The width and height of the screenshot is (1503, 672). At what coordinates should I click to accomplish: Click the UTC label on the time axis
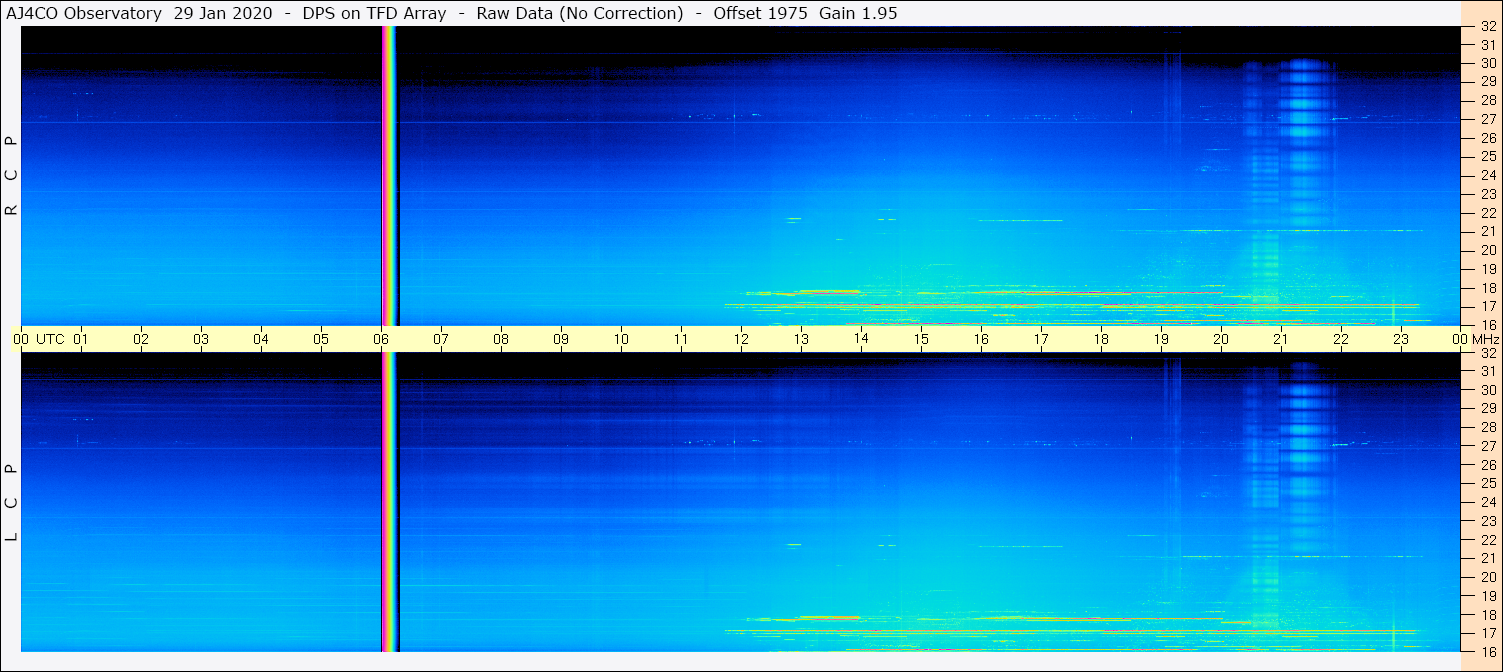click(50, 339)
